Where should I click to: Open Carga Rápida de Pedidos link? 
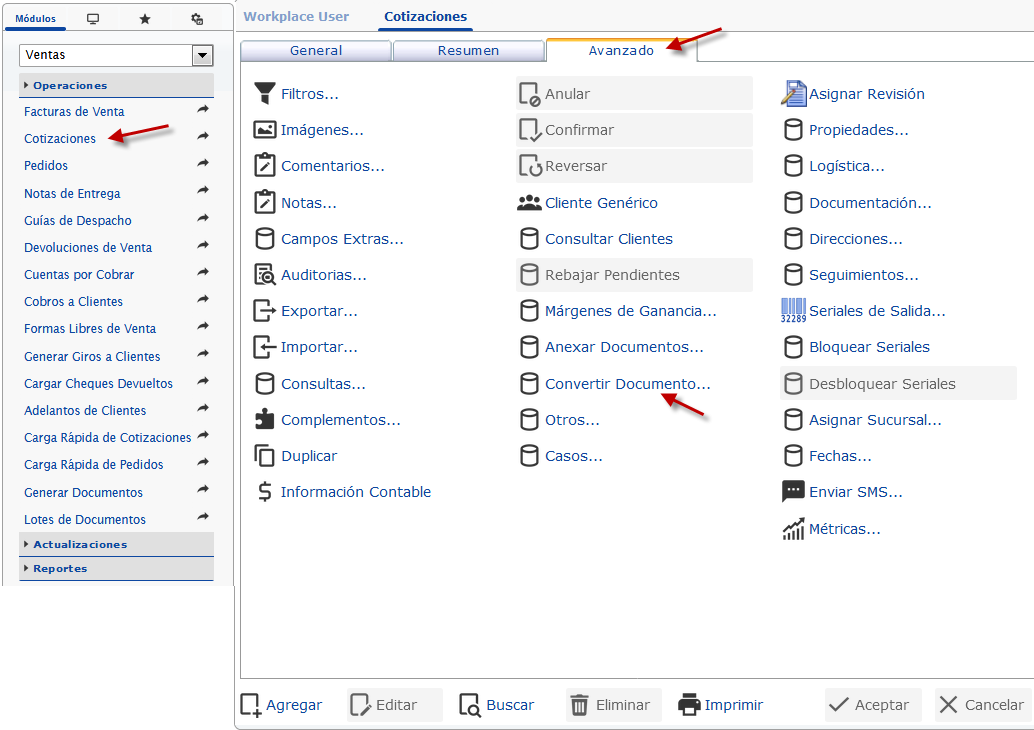(94, 464)
